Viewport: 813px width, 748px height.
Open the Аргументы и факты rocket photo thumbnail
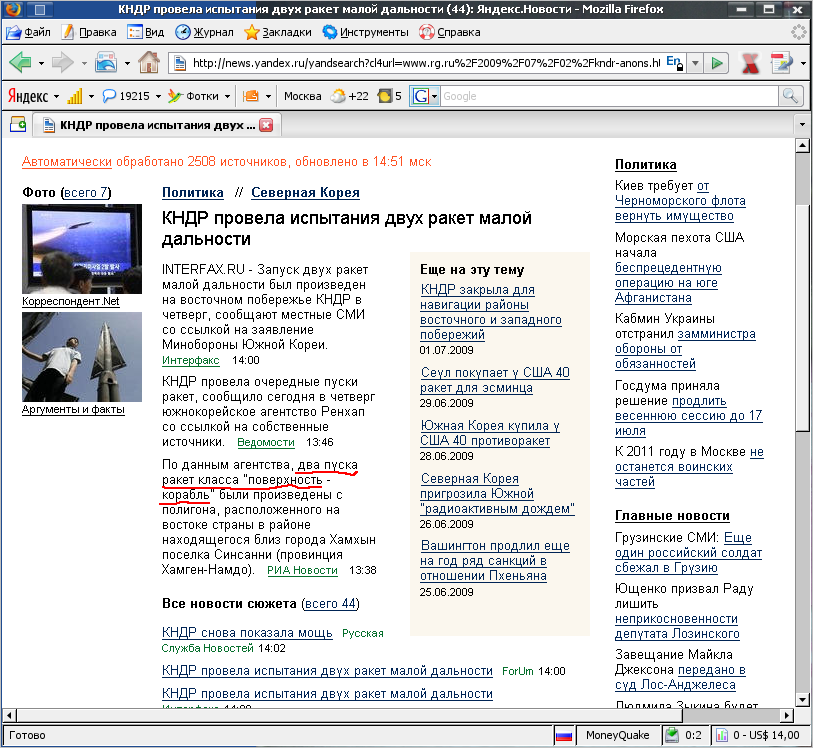coord(82,357)
